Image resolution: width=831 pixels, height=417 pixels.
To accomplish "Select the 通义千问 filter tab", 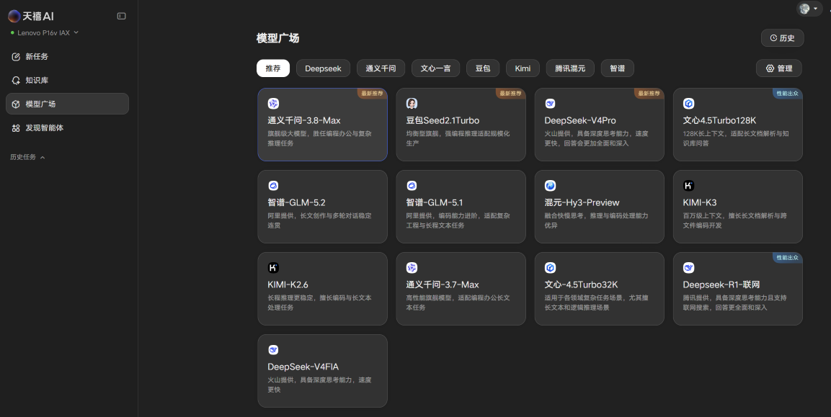I will click(381, 68).
